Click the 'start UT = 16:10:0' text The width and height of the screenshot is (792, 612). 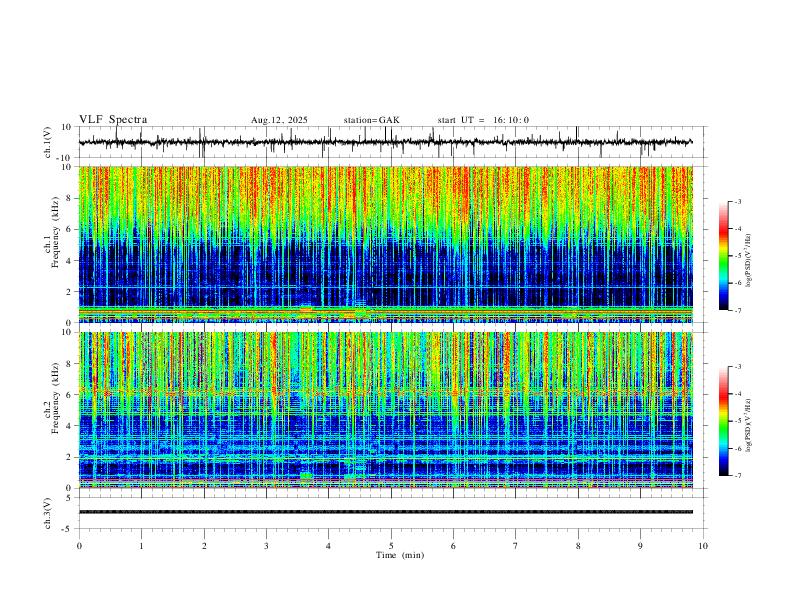(x=483, y=120)
